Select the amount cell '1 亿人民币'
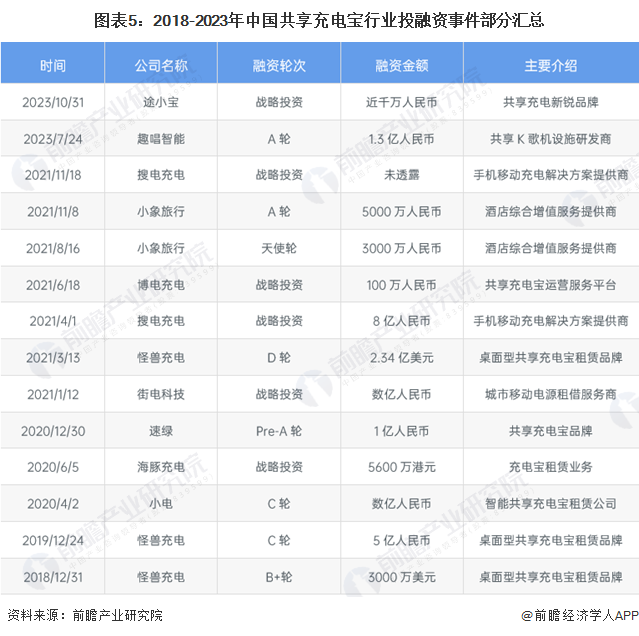This screenshot has height=636, width=639. point(402,431)
